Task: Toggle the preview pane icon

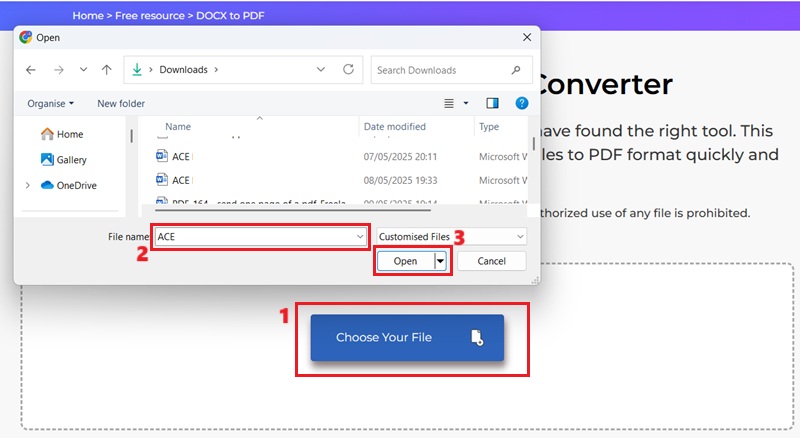Action: pyautogui.click(x=492, y=104)
